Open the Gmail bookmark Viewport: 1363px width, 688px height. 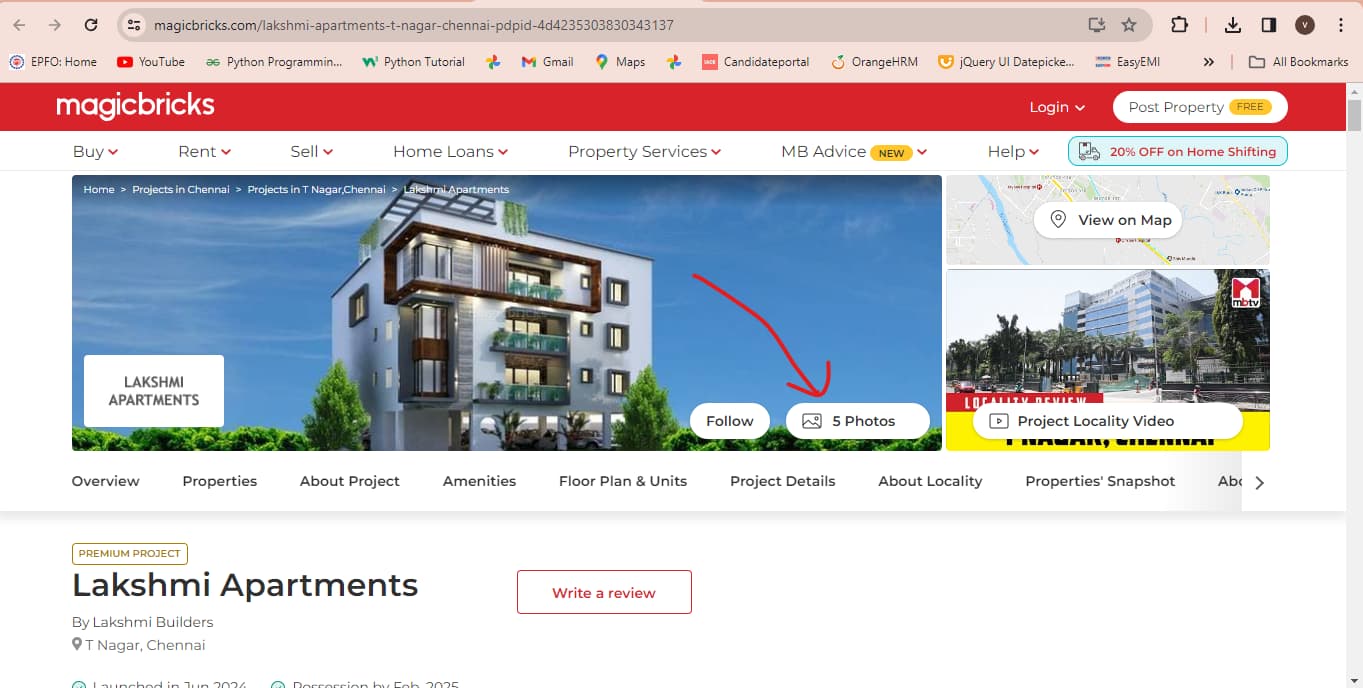547,62
